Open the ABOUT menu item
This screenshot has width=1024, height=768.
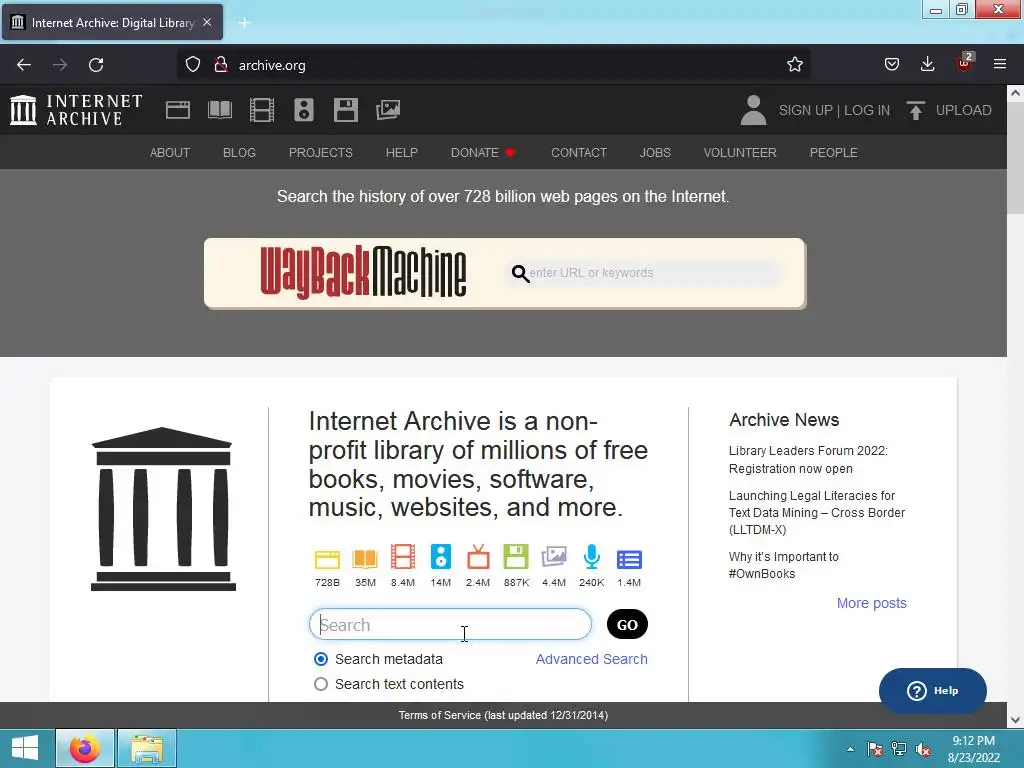click(x=170, y=153)
